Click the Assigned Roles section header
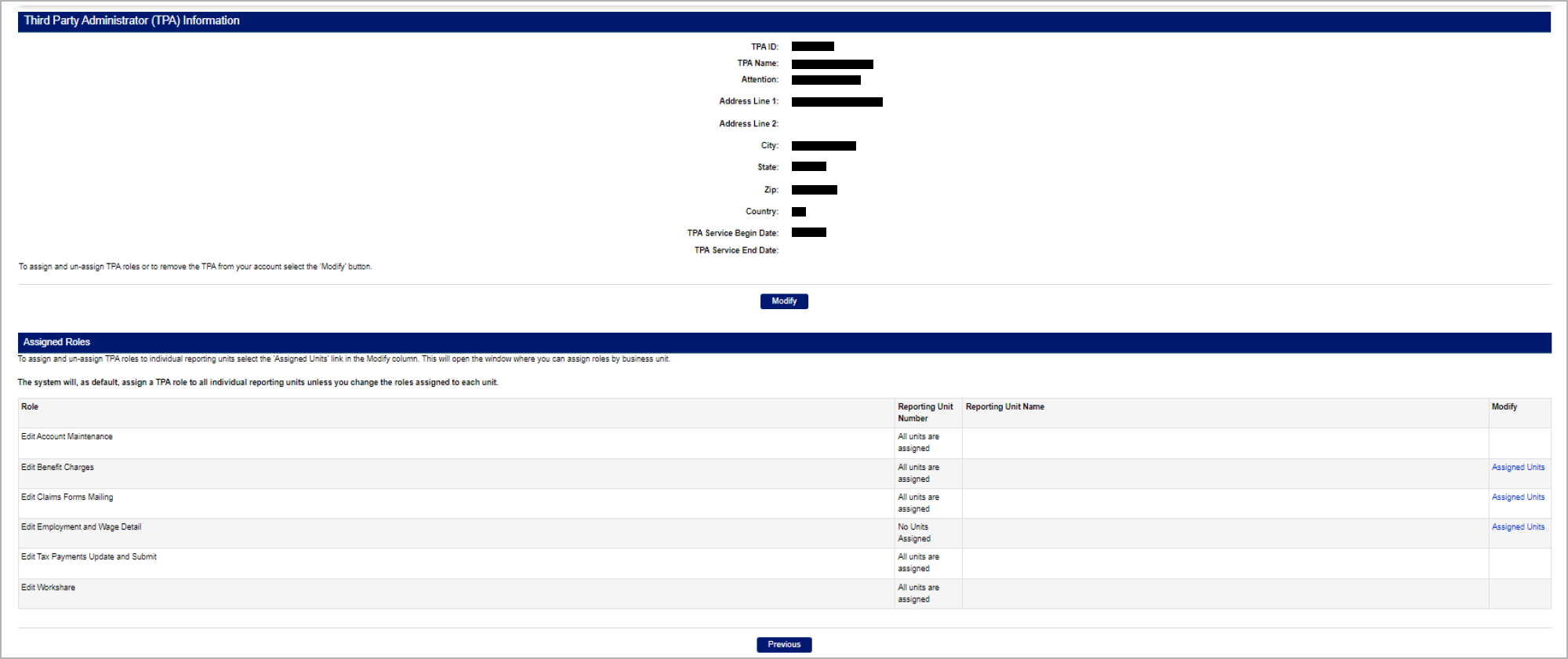Image resolution: width=1568 pixels, height=659 pixels. tap(56, 343)
